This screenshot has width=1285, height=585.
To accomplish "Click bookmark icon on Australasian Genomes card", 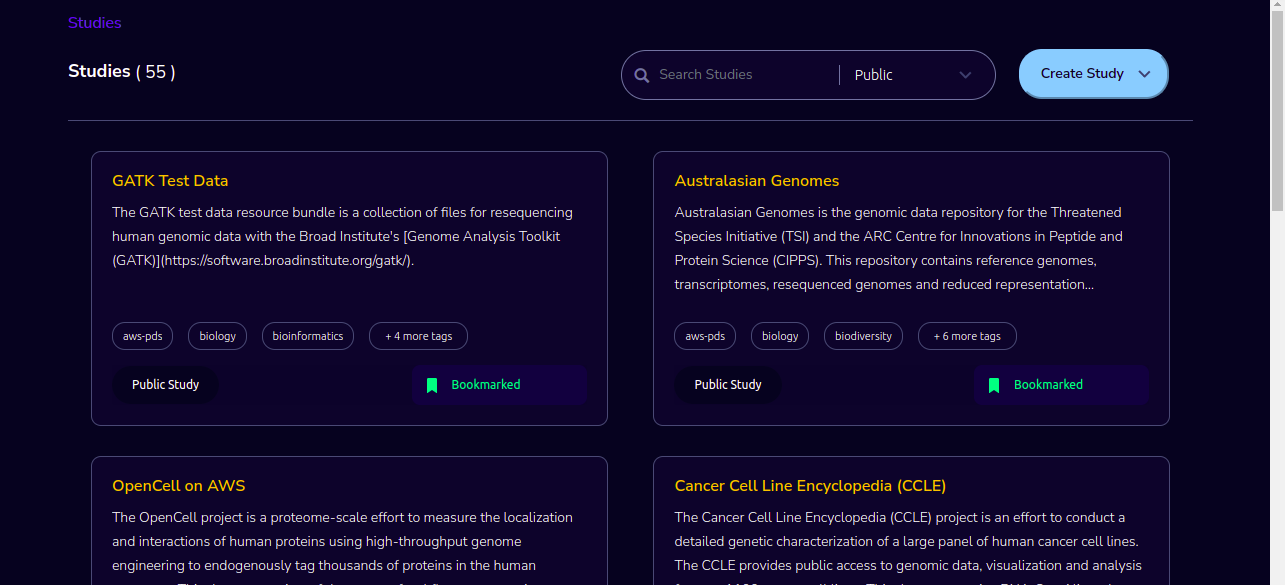I will 994,385.
